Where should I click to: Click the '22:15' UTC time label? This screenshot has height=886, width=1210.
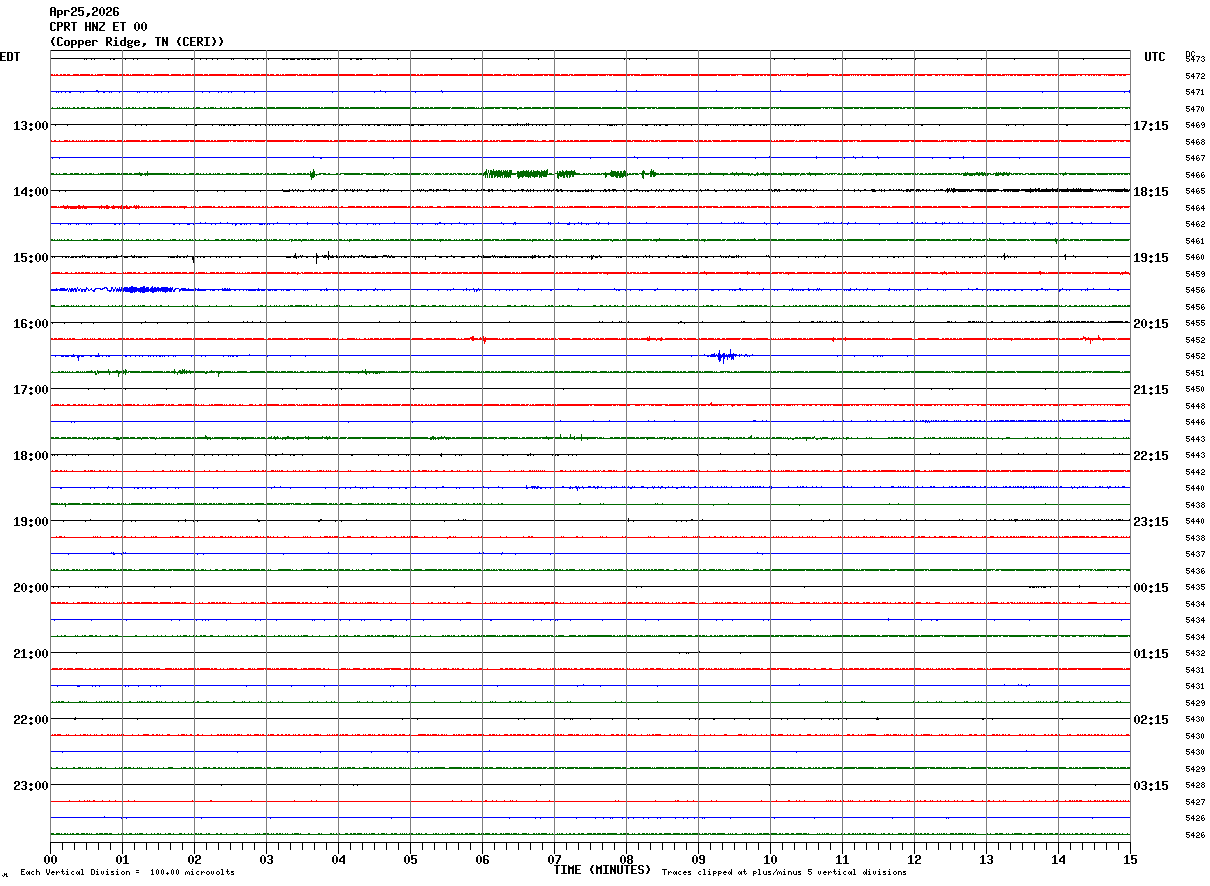(x=1150, y=456)
